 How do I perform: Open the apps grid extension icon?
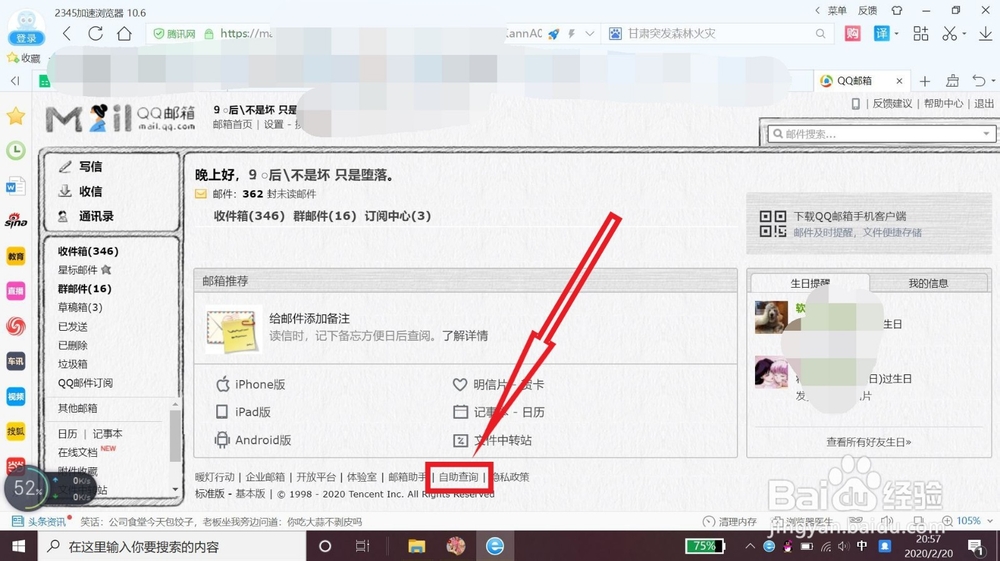920,34
